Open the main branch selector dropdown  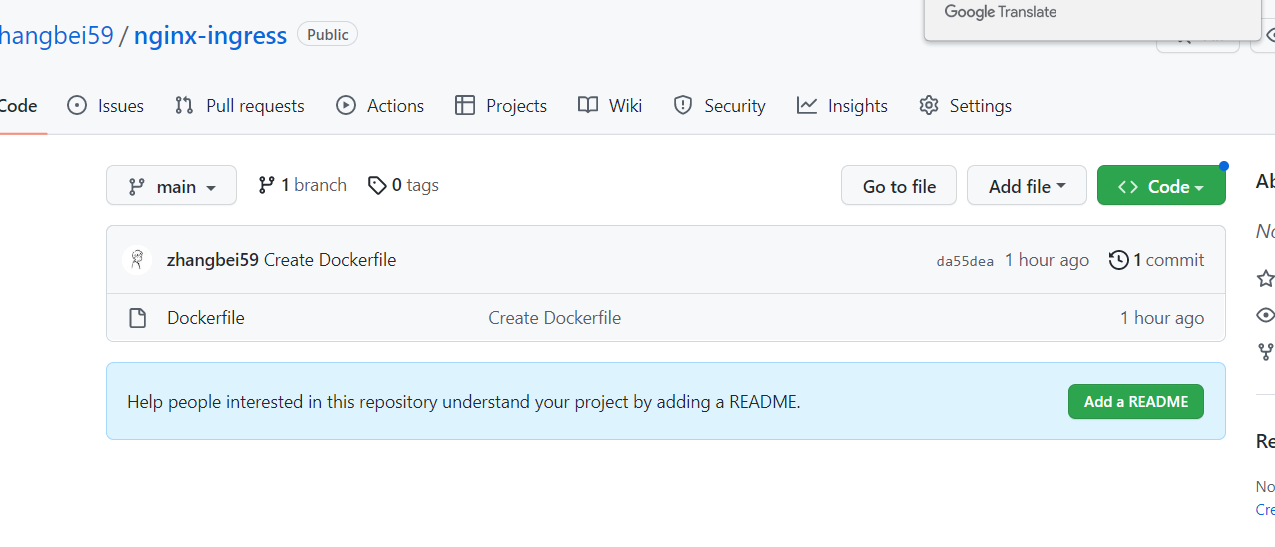click(171, 186)
